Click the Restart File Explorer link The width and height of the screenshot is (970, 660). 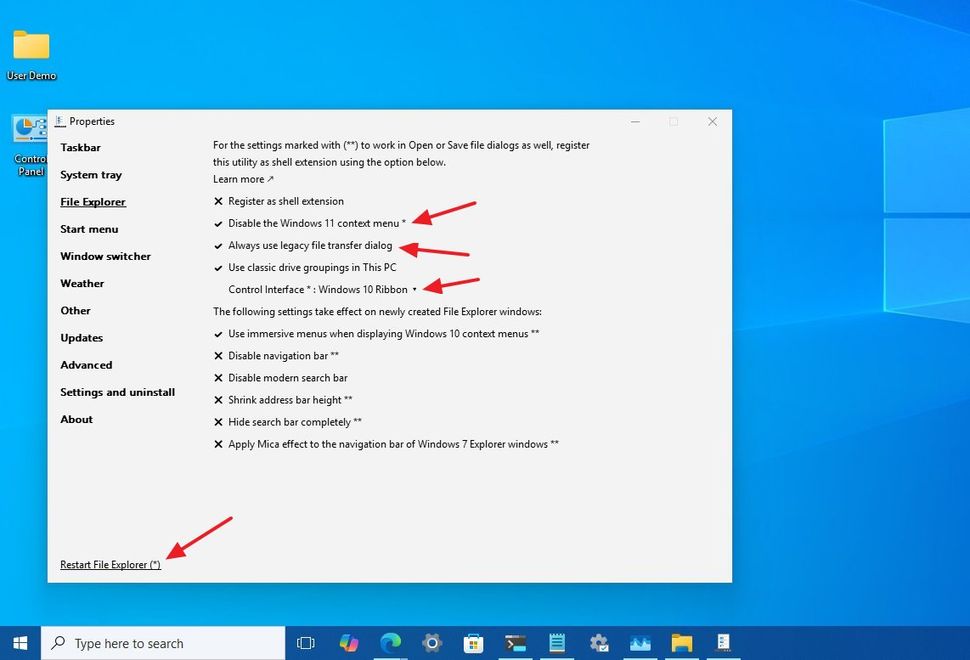tap(110, 564)
